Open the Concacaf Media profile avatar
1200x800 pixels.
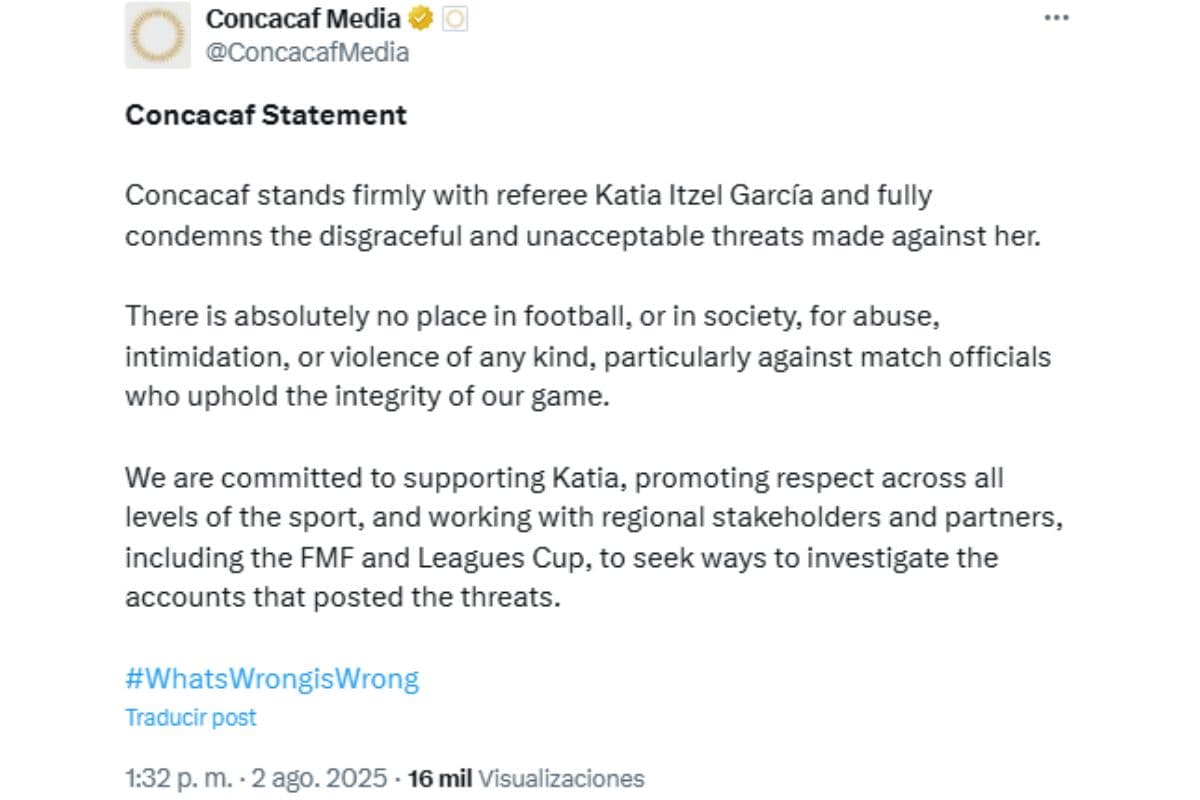(x=157, y=33)
